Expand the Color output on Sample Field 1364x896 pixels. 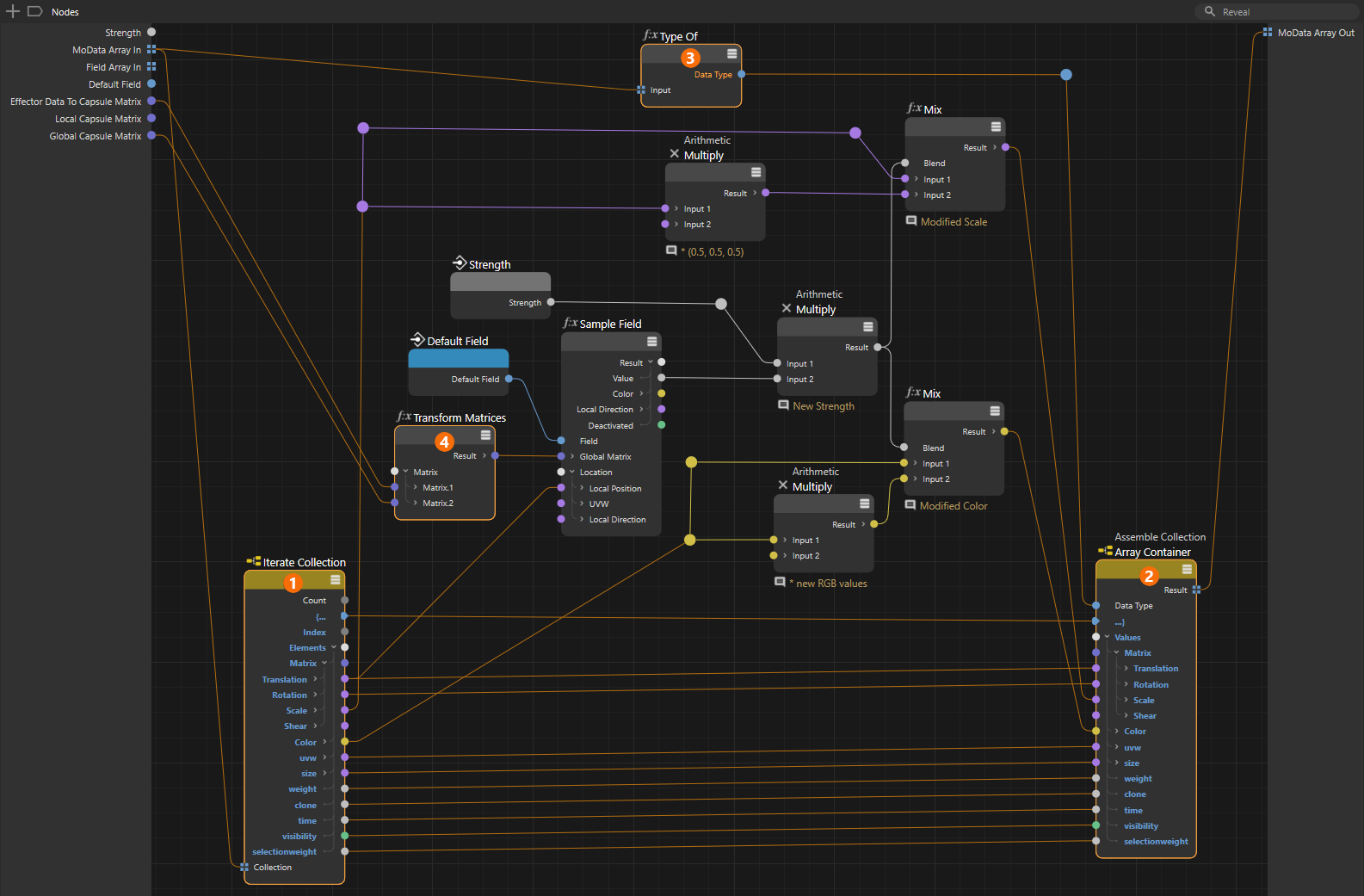[x=641, y=393]
